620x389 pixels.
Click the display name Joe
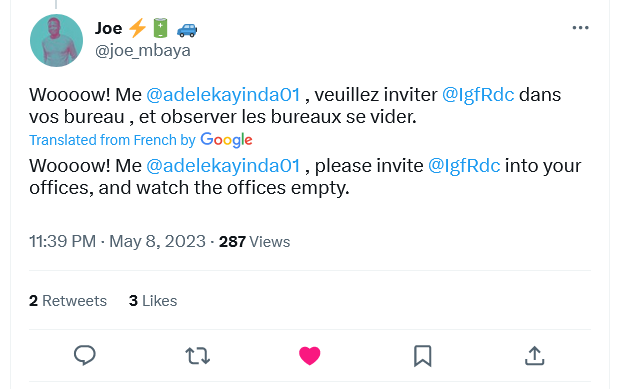click(x=108, y=28)
